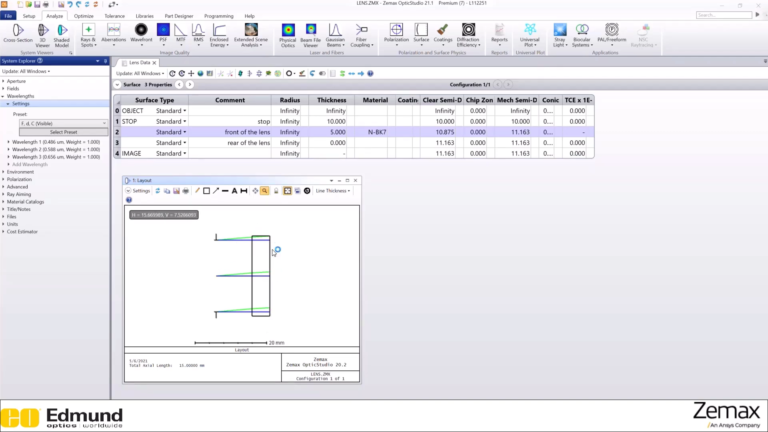Open help in the Lens Data toolbar
The image size is (768, 432).
click(x=370, y=73)
